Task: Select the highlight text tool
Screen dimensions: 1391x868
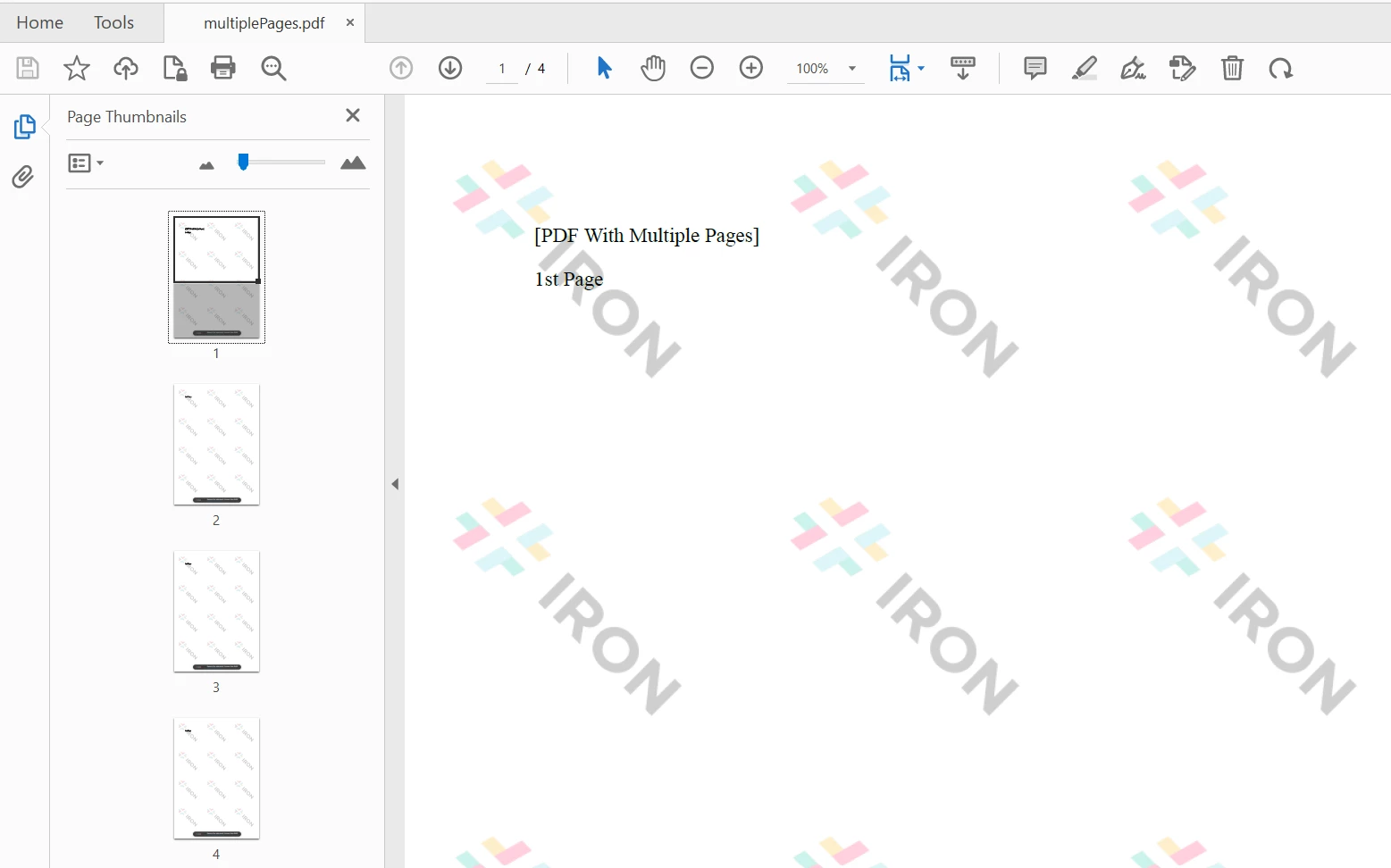Action: (1085, 68)
